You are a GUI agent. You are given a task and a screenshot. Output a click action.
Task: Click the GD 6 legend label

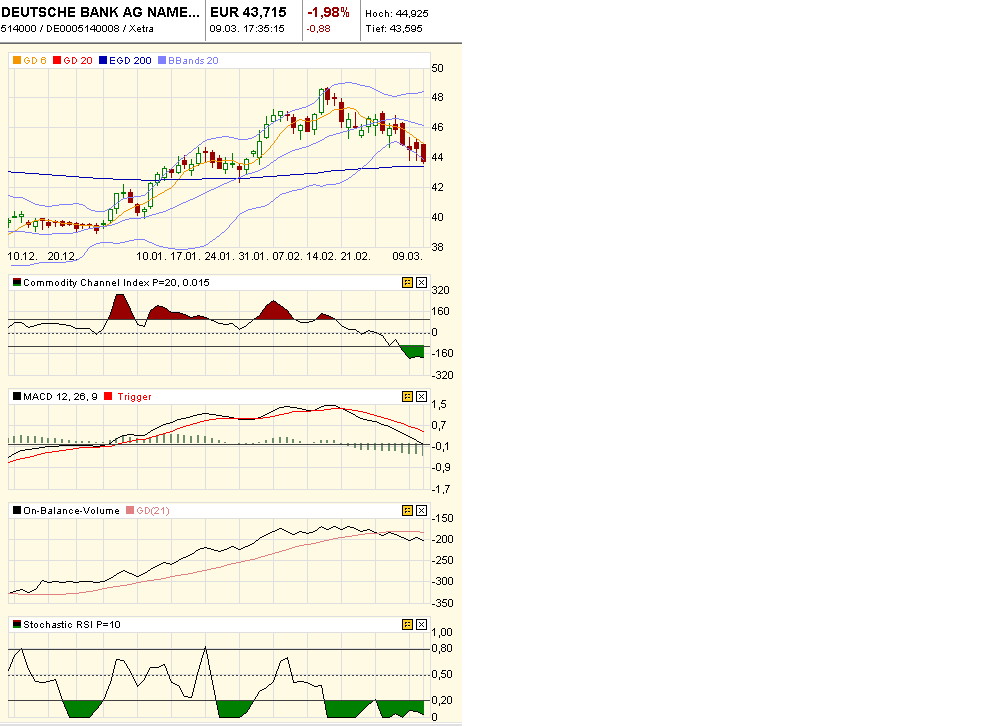coord(35,60)
